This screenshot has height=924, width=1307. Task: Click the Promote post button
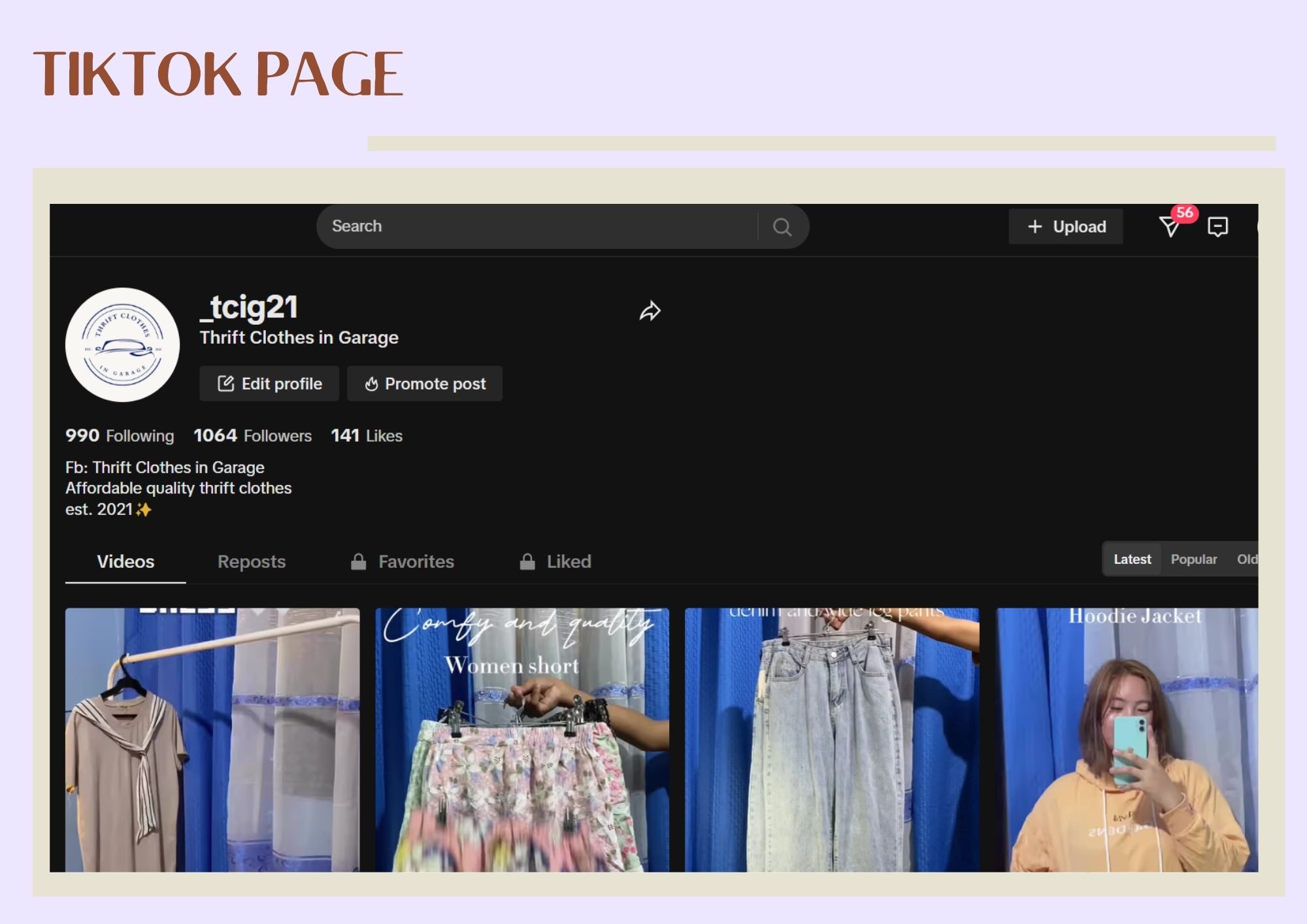tap(425, 384)
